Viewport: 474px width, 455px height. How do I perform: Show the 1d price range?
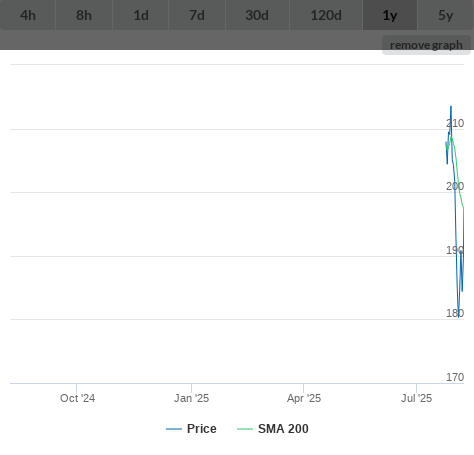click(141, 15)
